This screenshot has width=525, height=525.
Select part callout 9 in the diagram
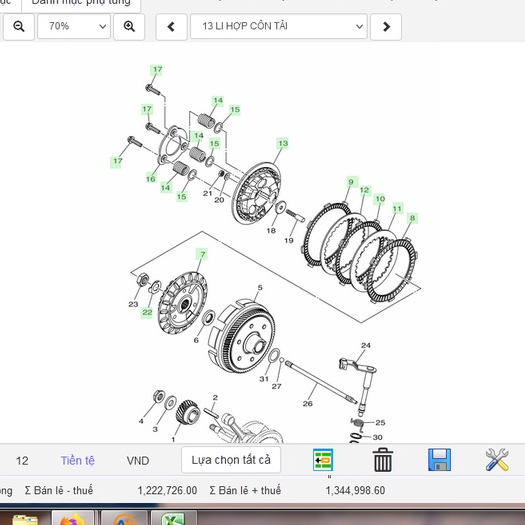351,182
